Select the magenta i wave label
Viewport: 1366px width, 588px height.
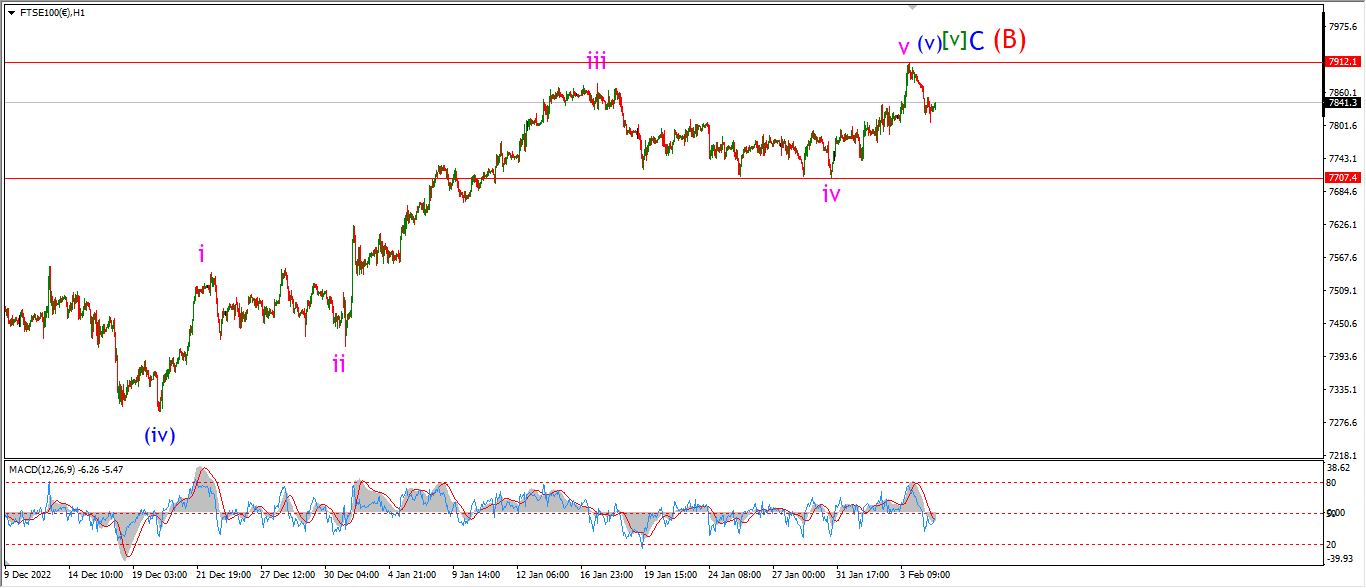[x=201, y=254]
